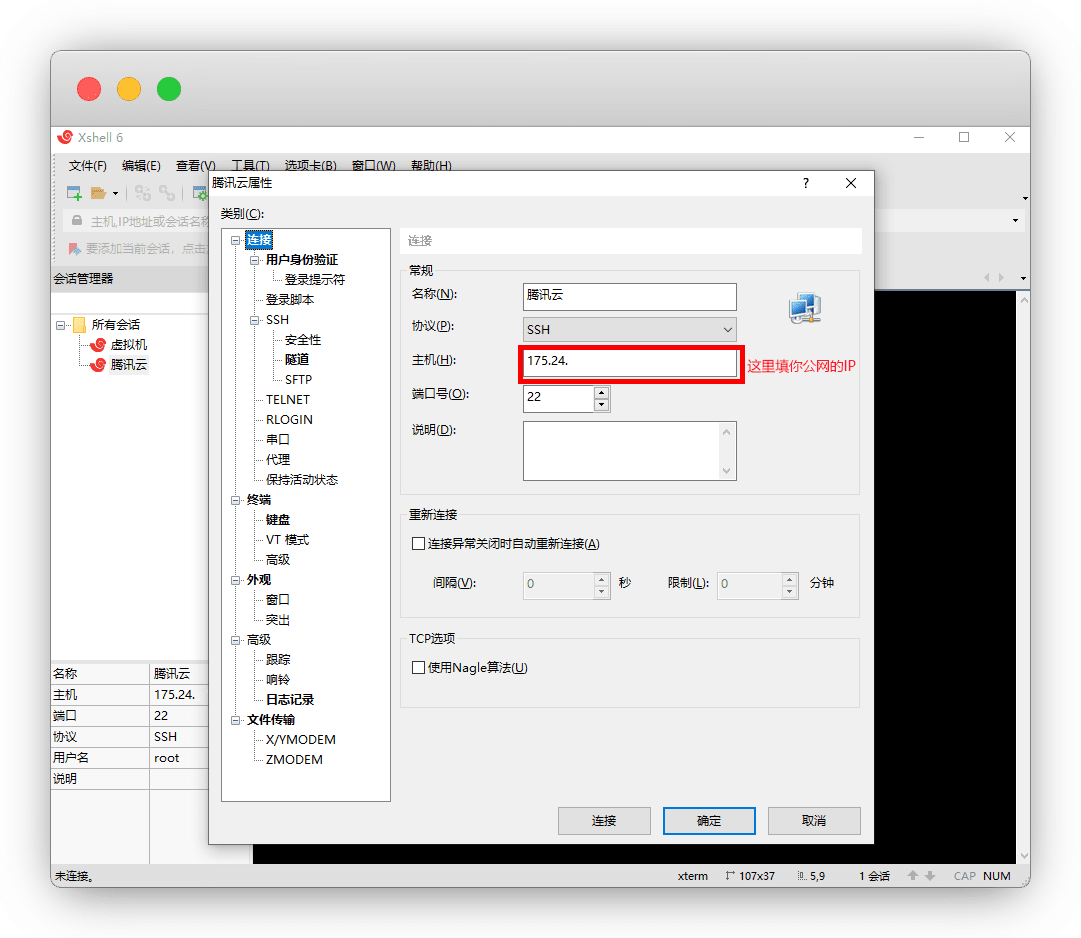Collapse the 所有会话 tree expander
This screenshot has height=938, width=1081.
click(x=62, y=325)
